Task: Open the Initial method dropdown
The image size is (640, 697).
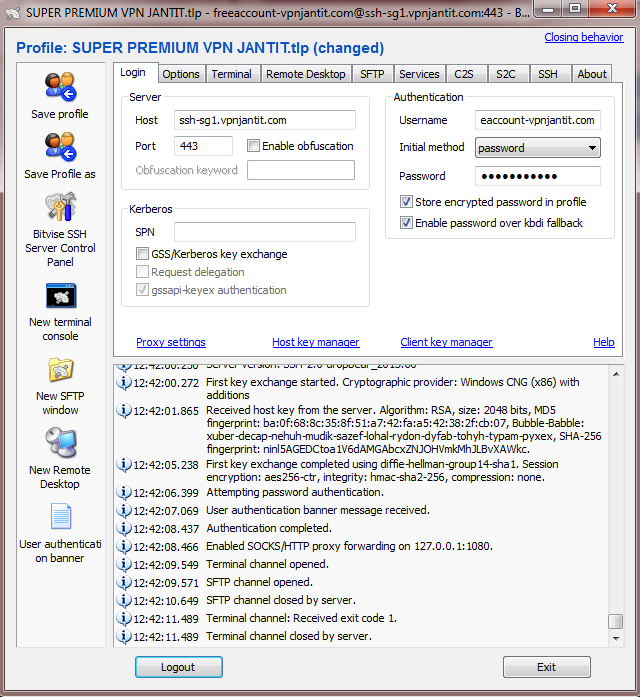Action: 538,148
